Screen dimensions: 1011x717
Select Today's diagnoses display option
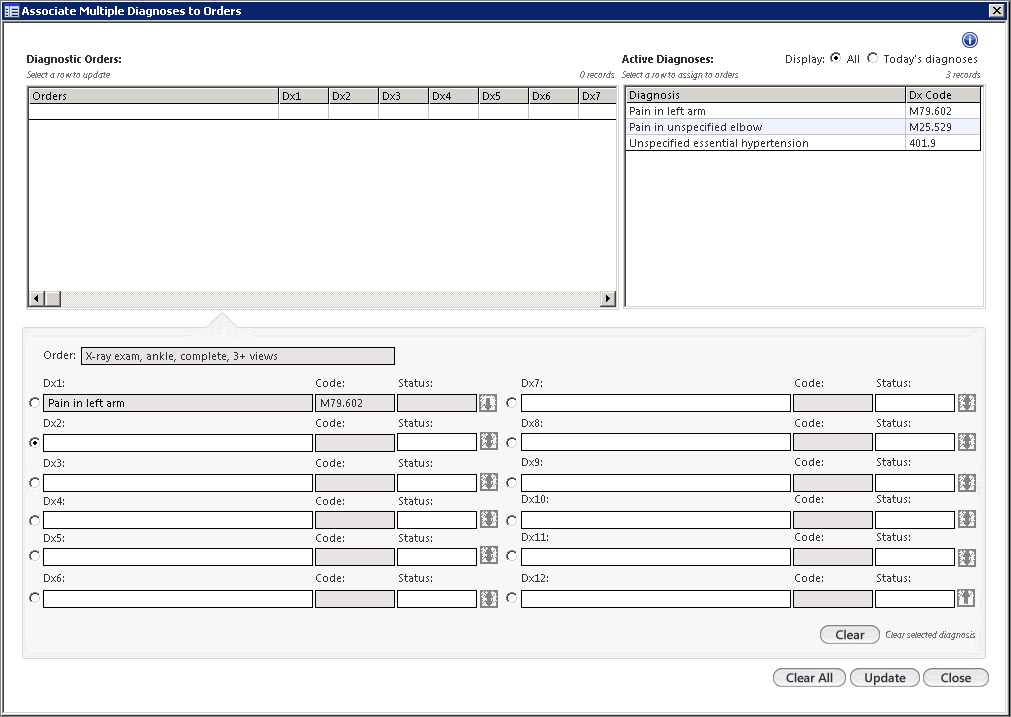click(872, 57)
